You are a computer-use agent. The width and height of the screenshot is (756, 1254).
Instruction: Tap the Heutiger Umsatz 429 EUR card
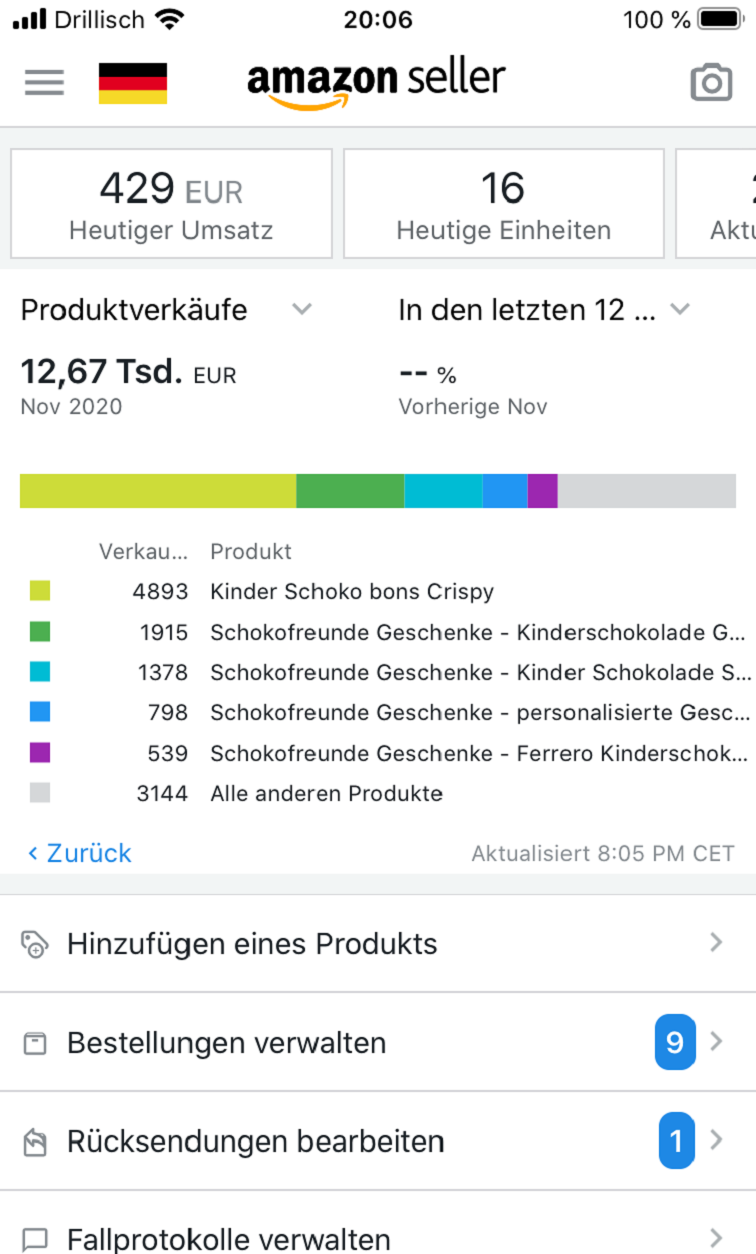pos(171,204)
